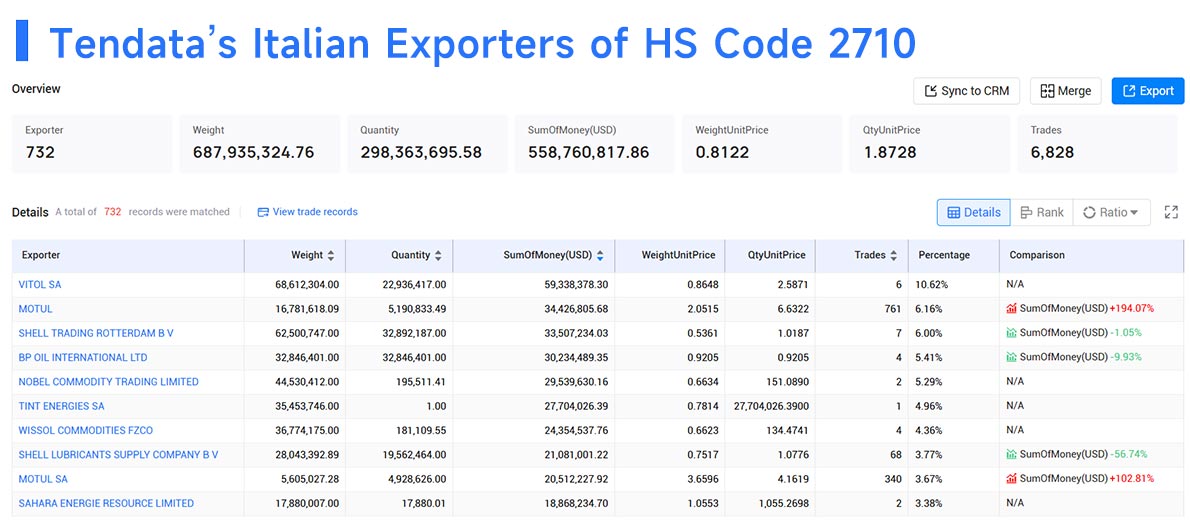Switch to the Rank view tab
The height and width of the screenshot is (525, 1190).
[1042, 212]
